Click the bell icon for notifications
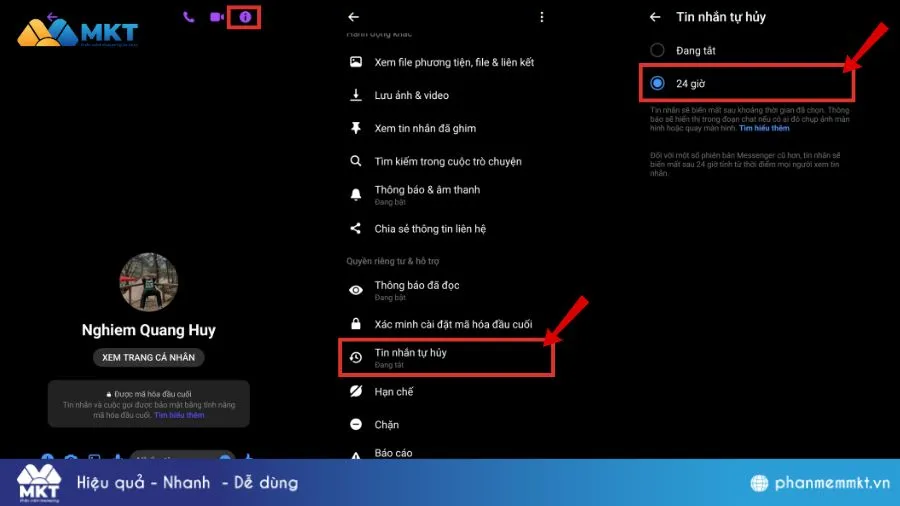The width and height of the screenshot is (900, 506). 356,194
